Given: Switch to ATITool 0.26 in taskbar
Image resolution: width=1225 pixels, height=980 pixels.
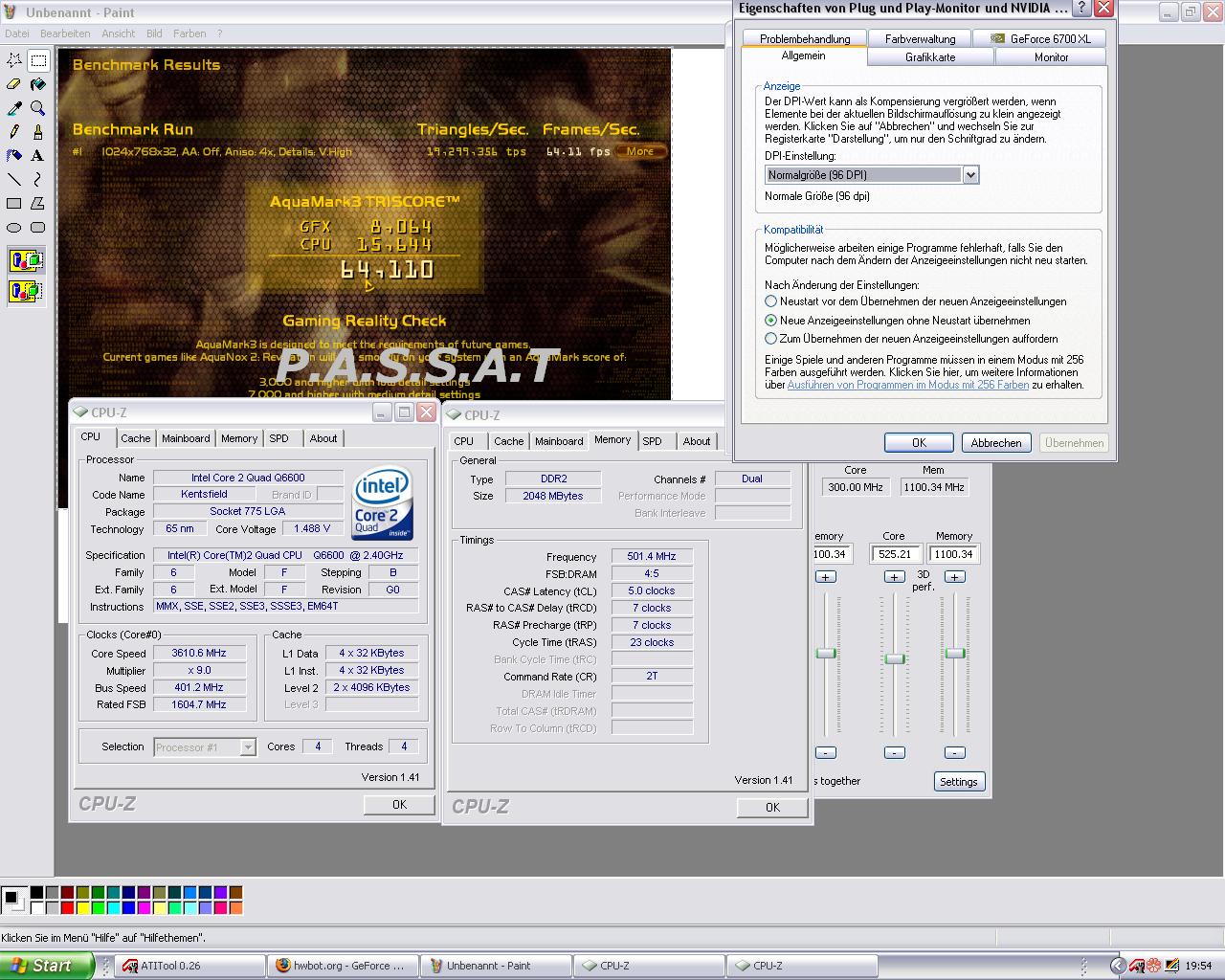Looking at the screenshot, I should (x=191, y=966).
